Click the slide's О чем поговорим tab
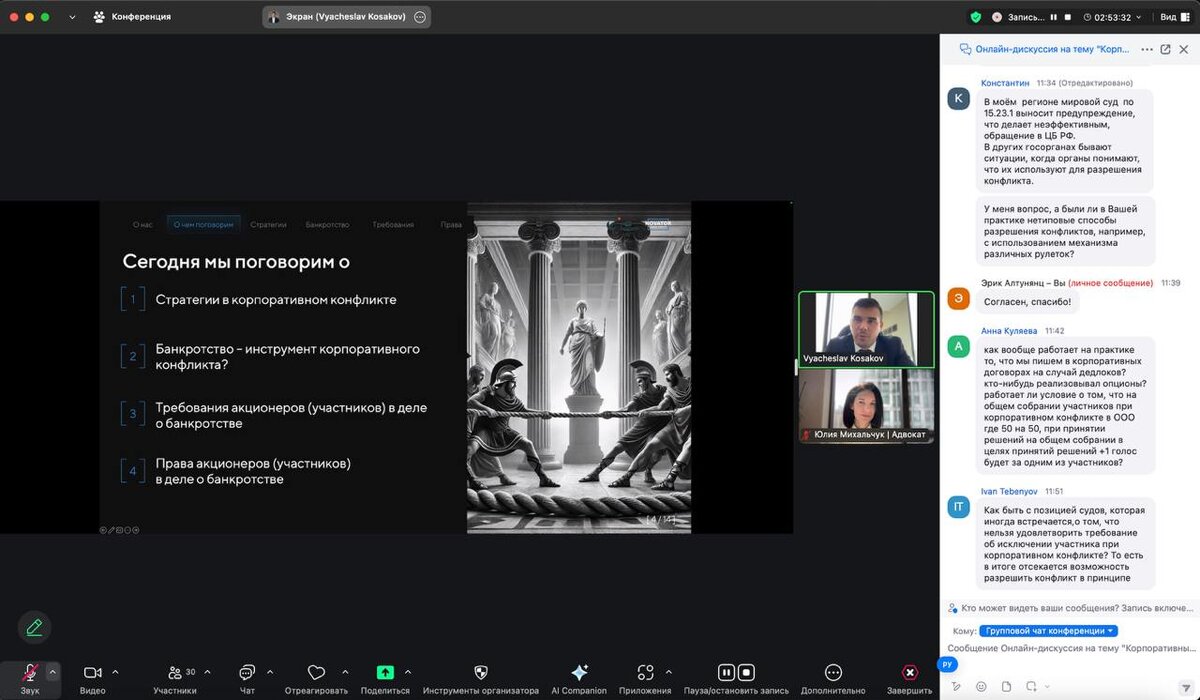The height and width of the screenshot is (700, 1200). [x=203, y=225]
